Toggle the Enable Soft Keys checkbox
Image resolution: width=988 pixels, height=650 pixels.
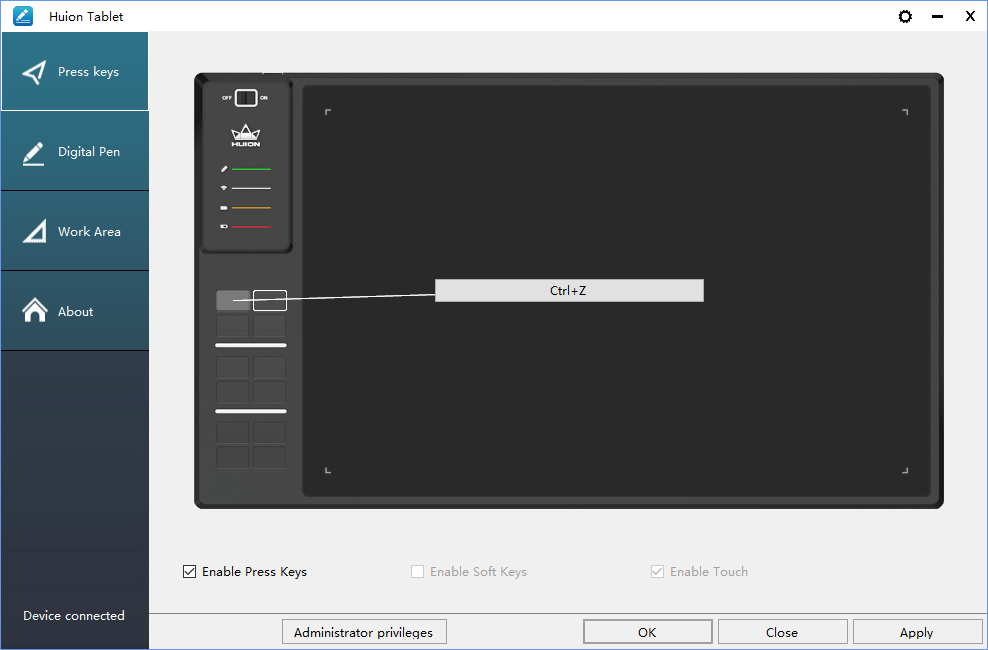(417, 571)
